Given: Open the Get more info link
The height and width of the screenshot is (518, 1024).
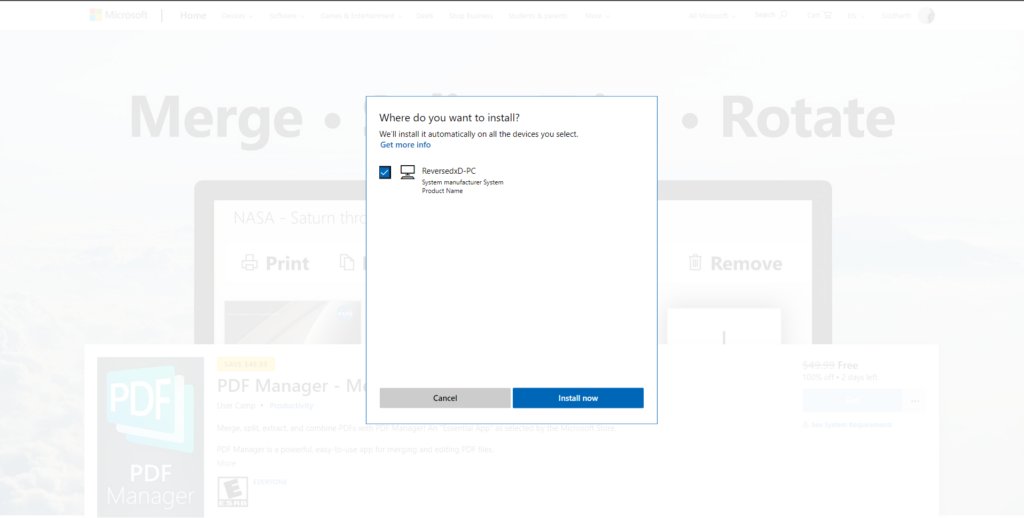Looking at the screenshot, I should pos(406,145).
